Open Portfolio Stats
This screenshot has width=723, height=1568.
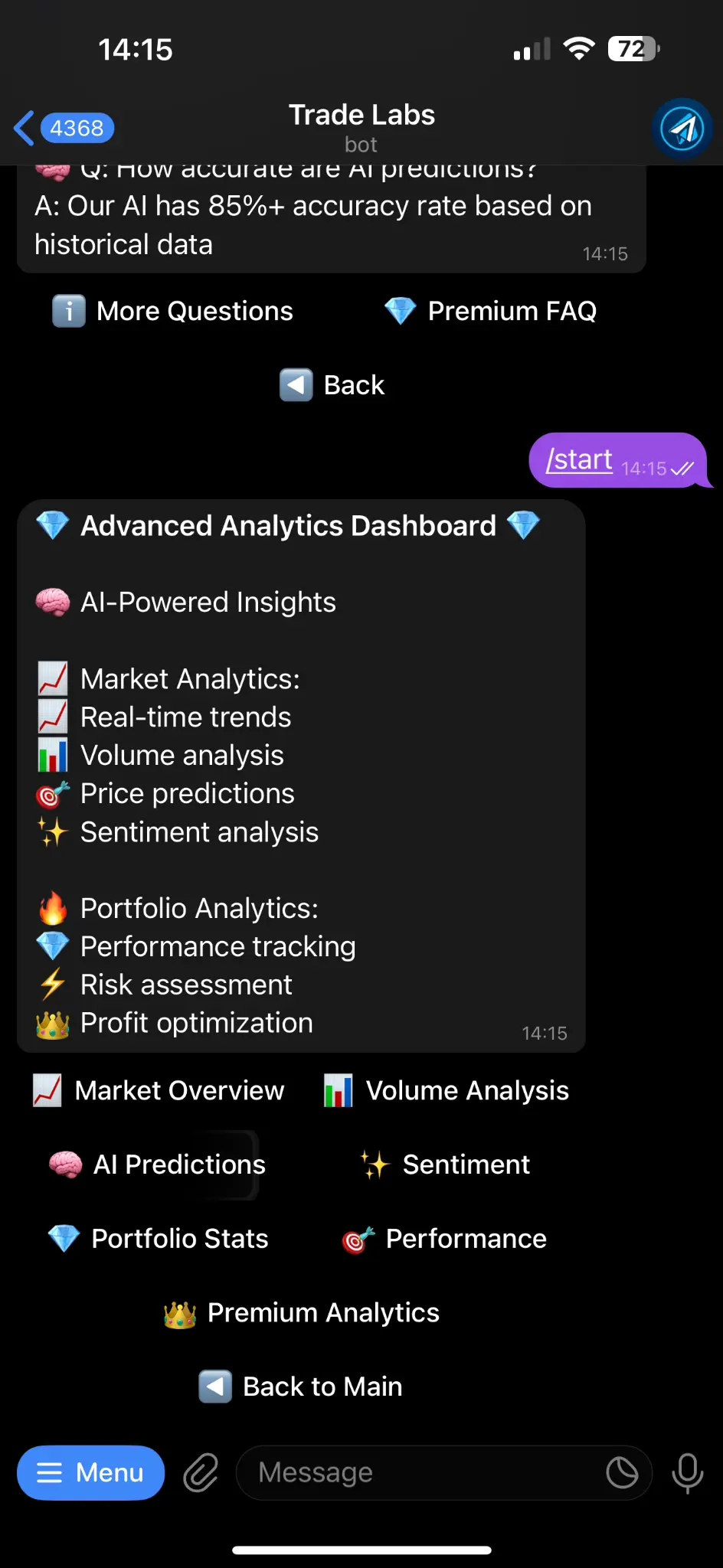click(159, 1239)
